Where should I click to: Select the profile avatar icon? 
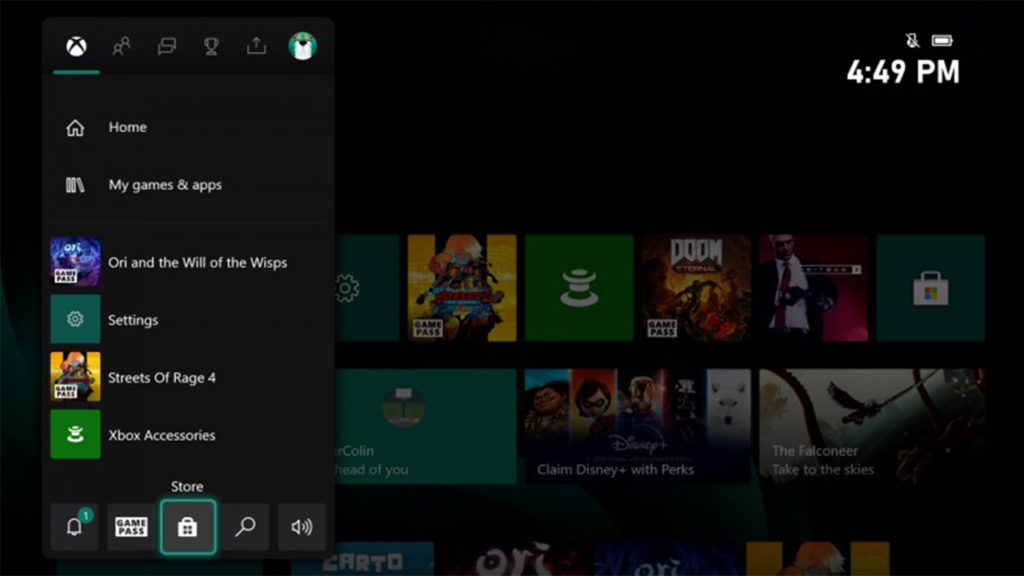302,46
